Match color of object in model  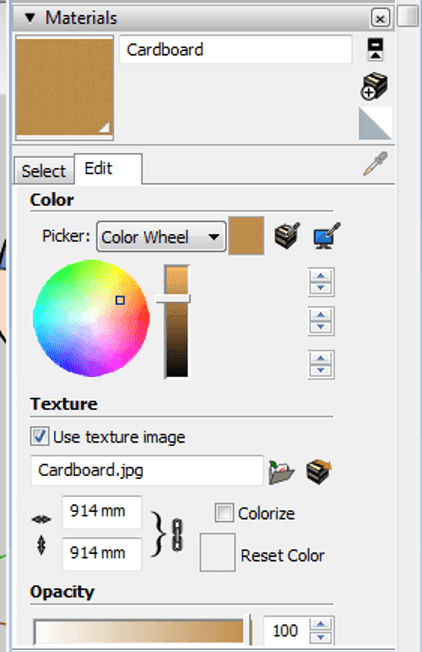(x=287, y=236)
